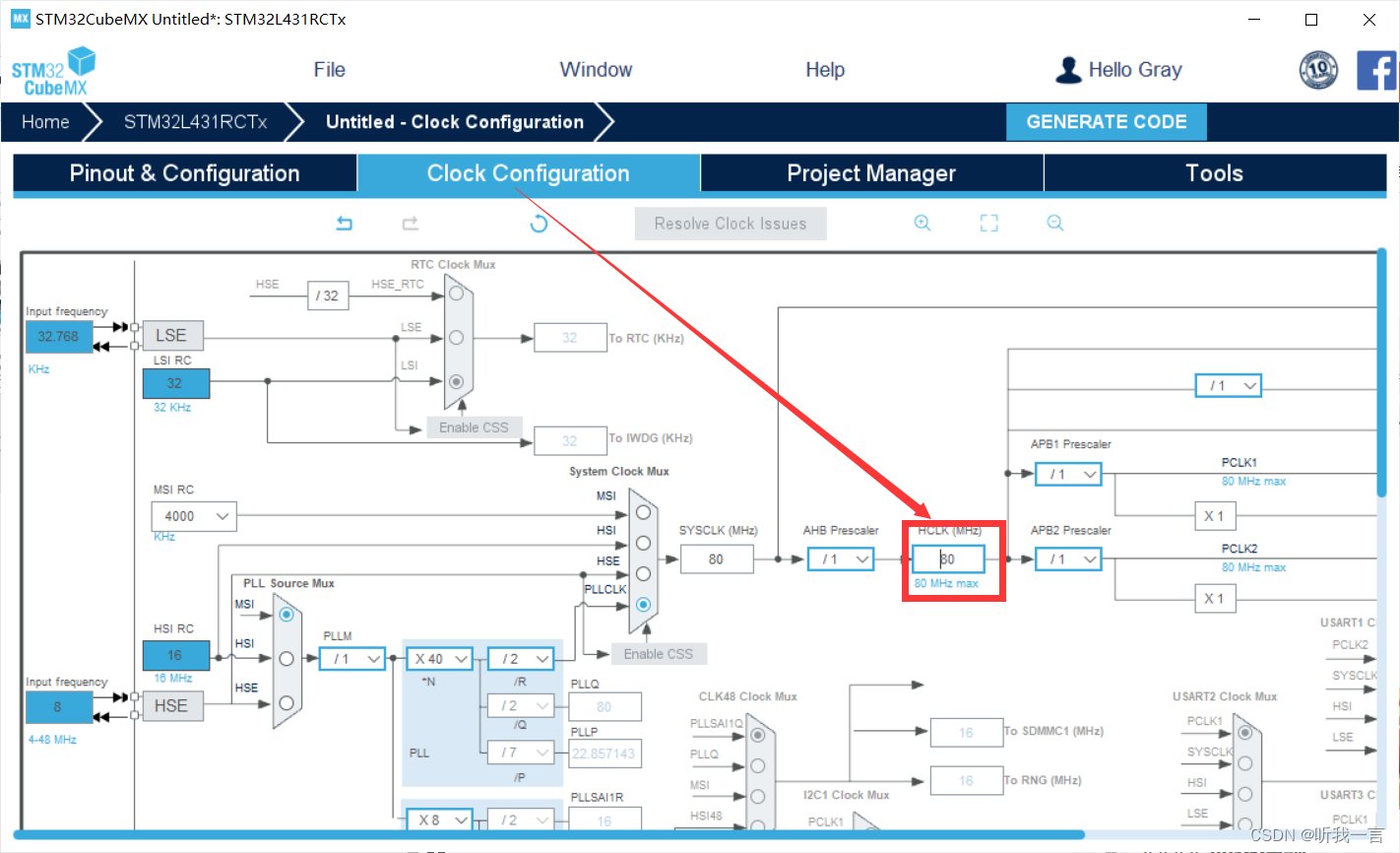Click the GENERATE CODE button
The height and width of the screenshot is (853, 1400).
point(1107,122)
